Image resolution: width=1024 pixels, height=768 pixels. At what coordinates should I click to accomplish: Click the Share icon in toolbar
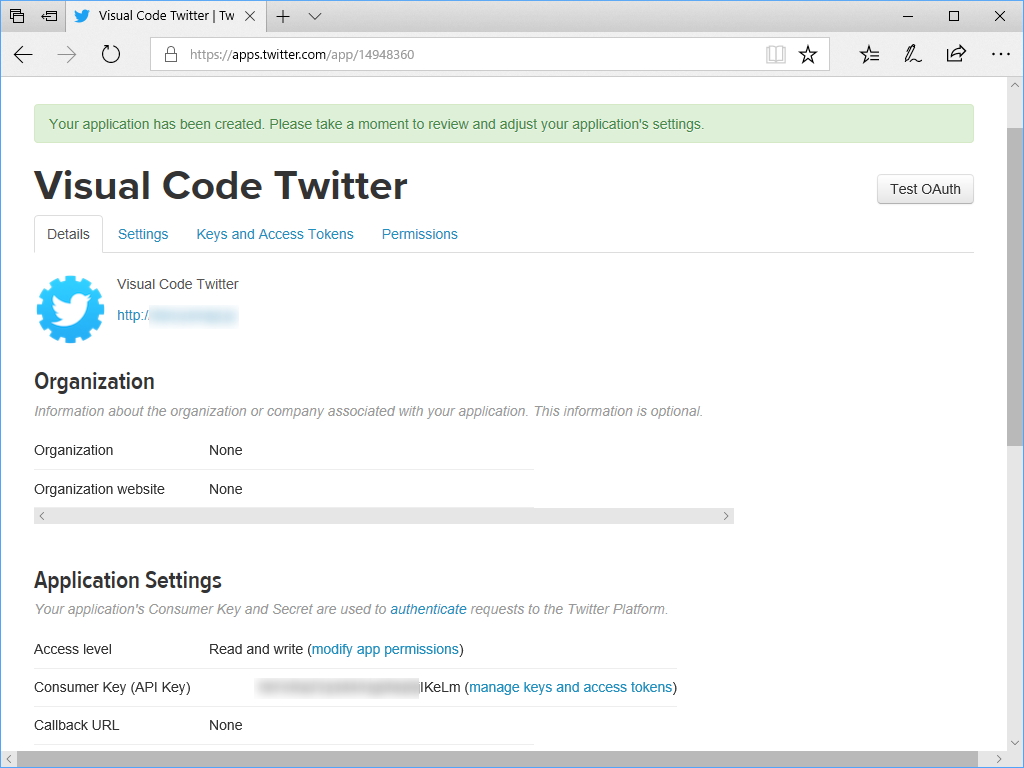coord(956,54)
